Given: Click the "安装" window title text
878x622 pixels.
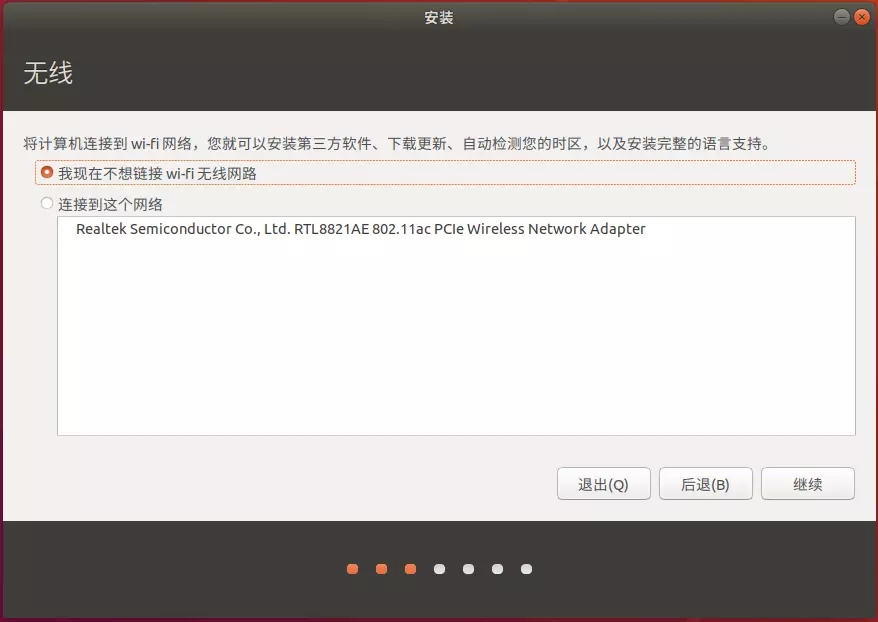Looking at the screenshot, I should [439, 17].
